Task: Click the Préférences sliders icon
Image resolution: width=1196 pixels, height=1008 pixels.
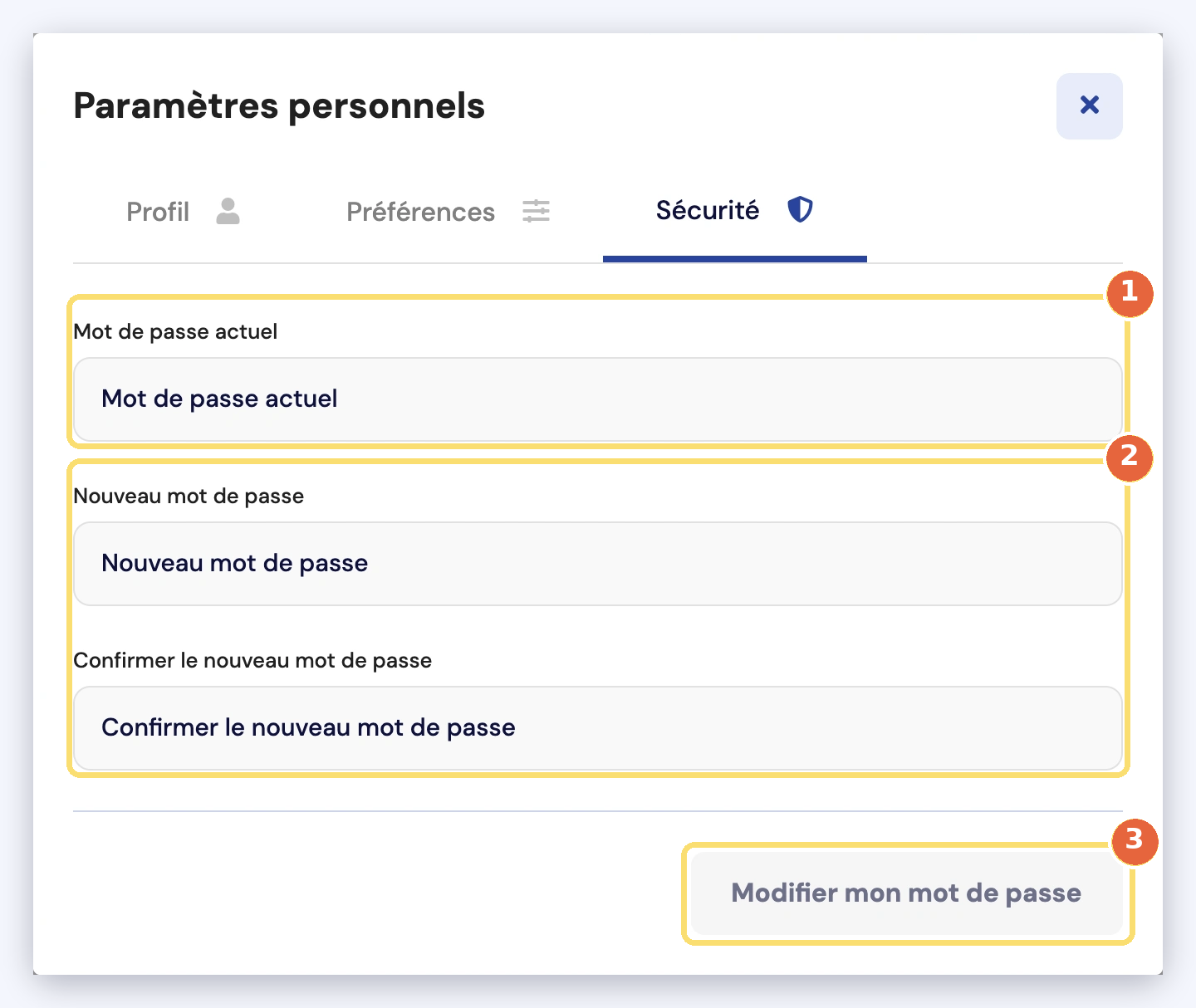Action: click(536, 212)
